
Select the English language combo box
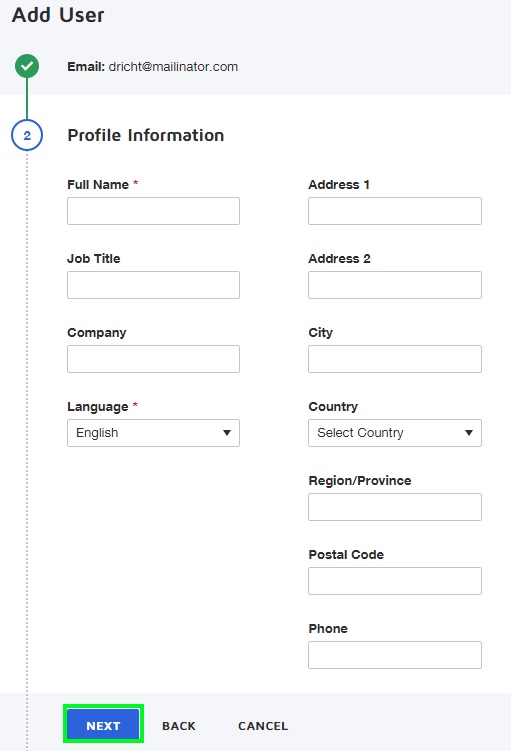click(x=153, y=433)
